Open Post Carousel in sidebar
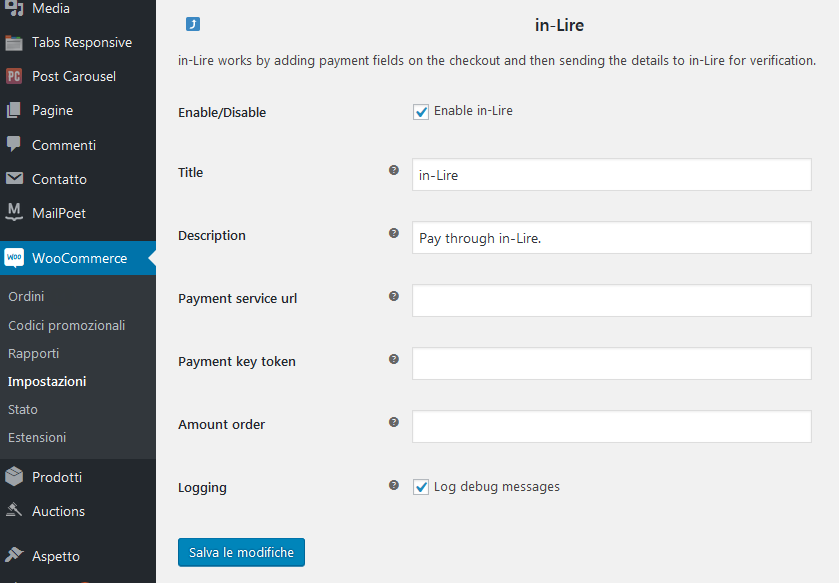This screenshot has height=583, width=839. pyautogui.click(x=73, y=76)
